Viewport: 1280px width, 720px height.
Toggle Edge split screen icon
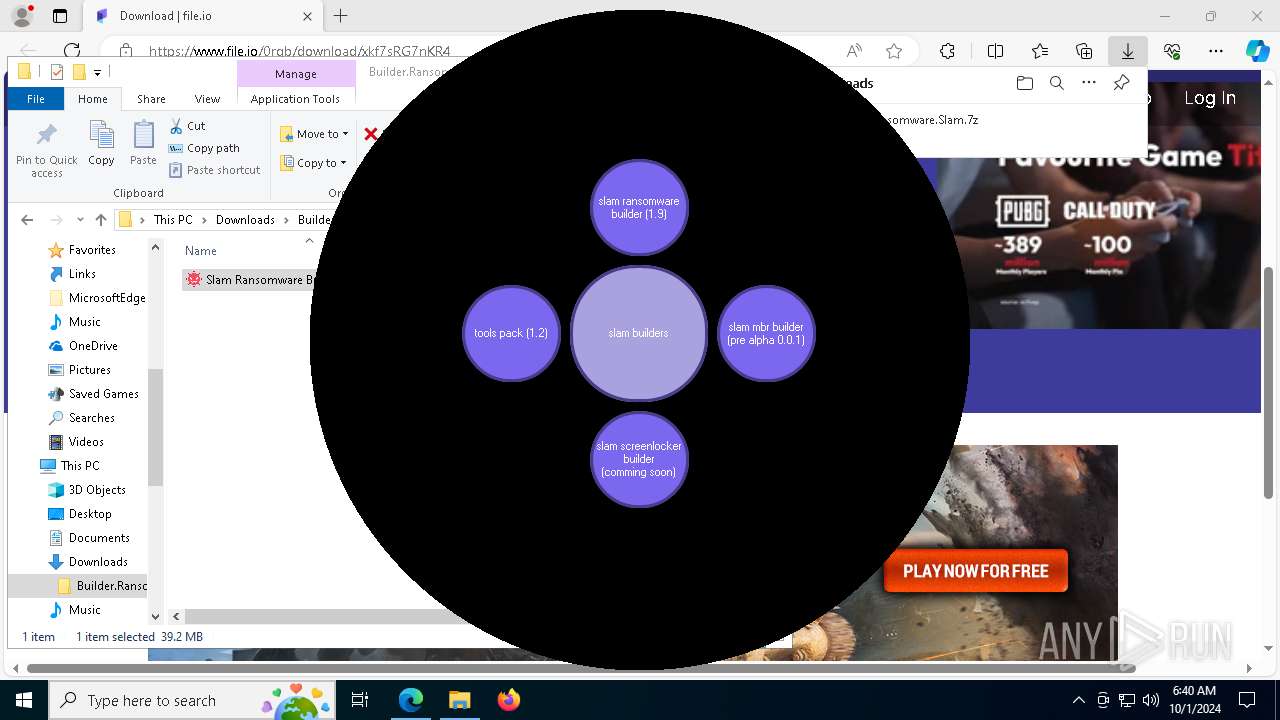pyautogui.click(x=995, y=51)
